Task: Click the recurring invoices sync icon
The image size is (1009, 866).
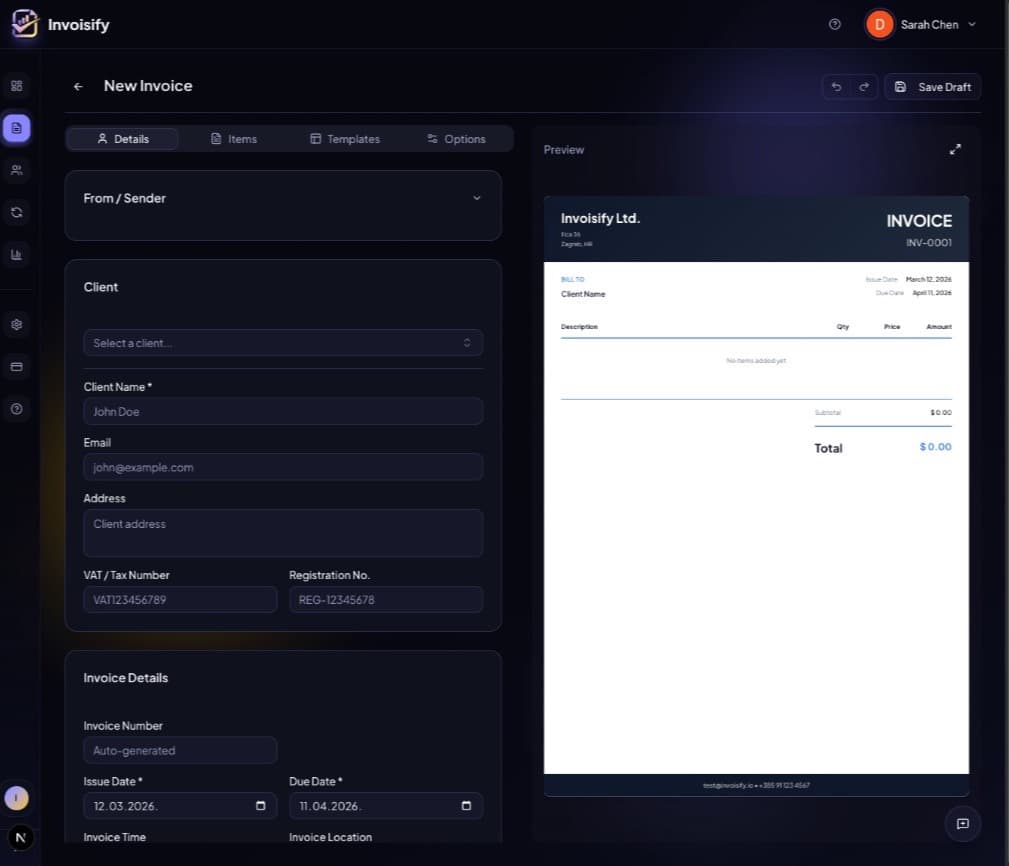Action: (x=16, y=212)
